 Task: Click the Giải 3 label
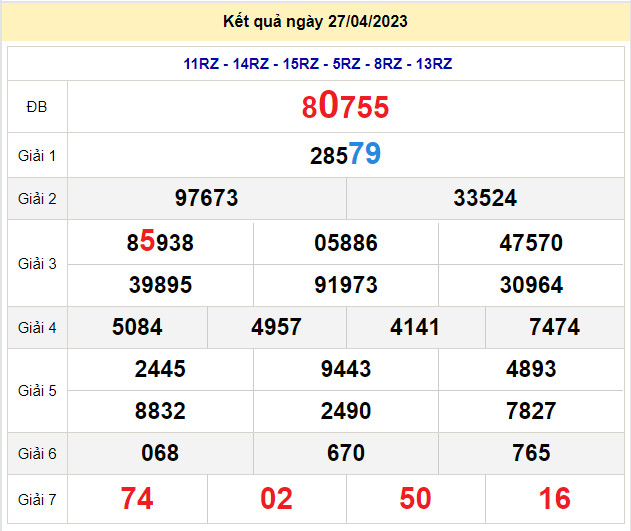pyautogui.click(x=37, y=264)
